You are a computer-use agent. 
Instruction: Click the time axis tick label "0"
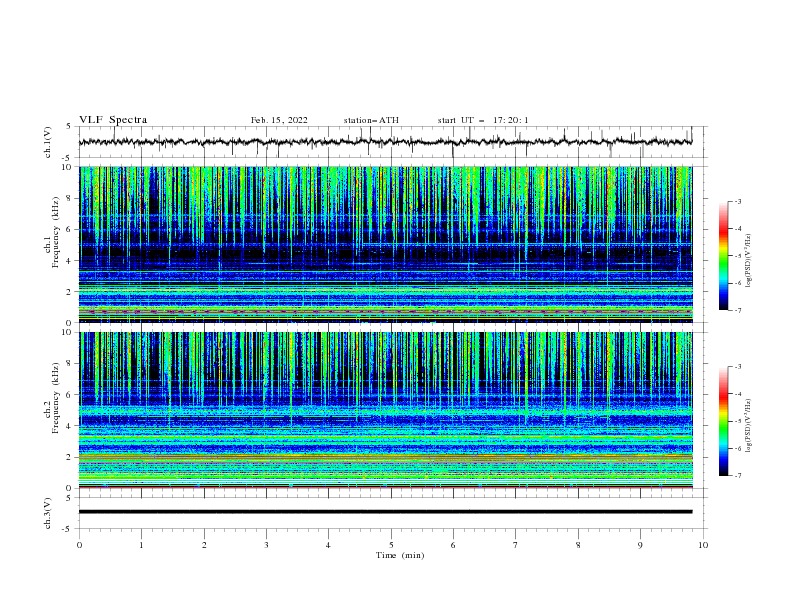79,545
